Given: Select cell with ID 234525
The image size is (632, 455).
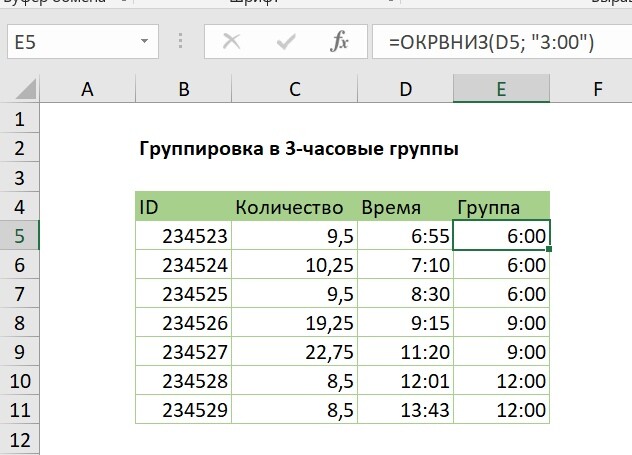Looking at the screenshot, I should pos(183,293).
